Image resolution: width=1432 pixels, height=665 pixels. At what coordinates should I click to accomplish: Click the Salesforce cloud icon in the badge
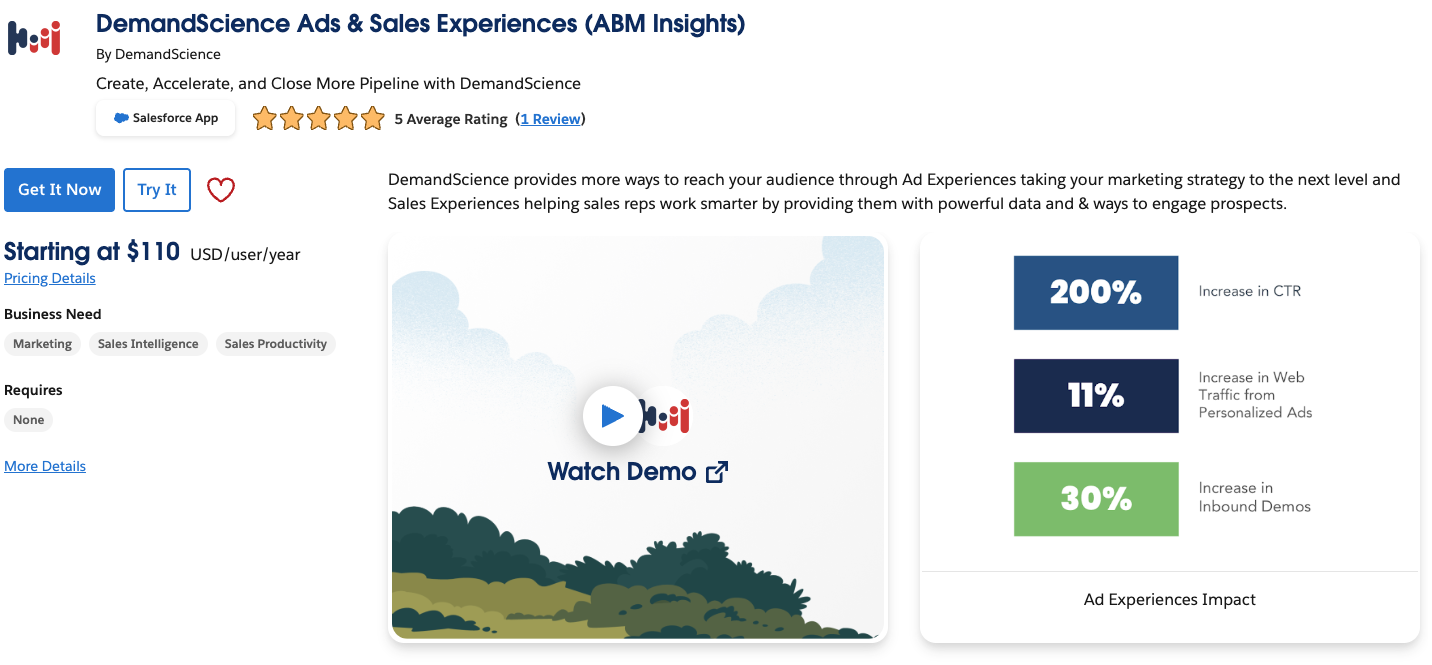(x=121, y=118)
